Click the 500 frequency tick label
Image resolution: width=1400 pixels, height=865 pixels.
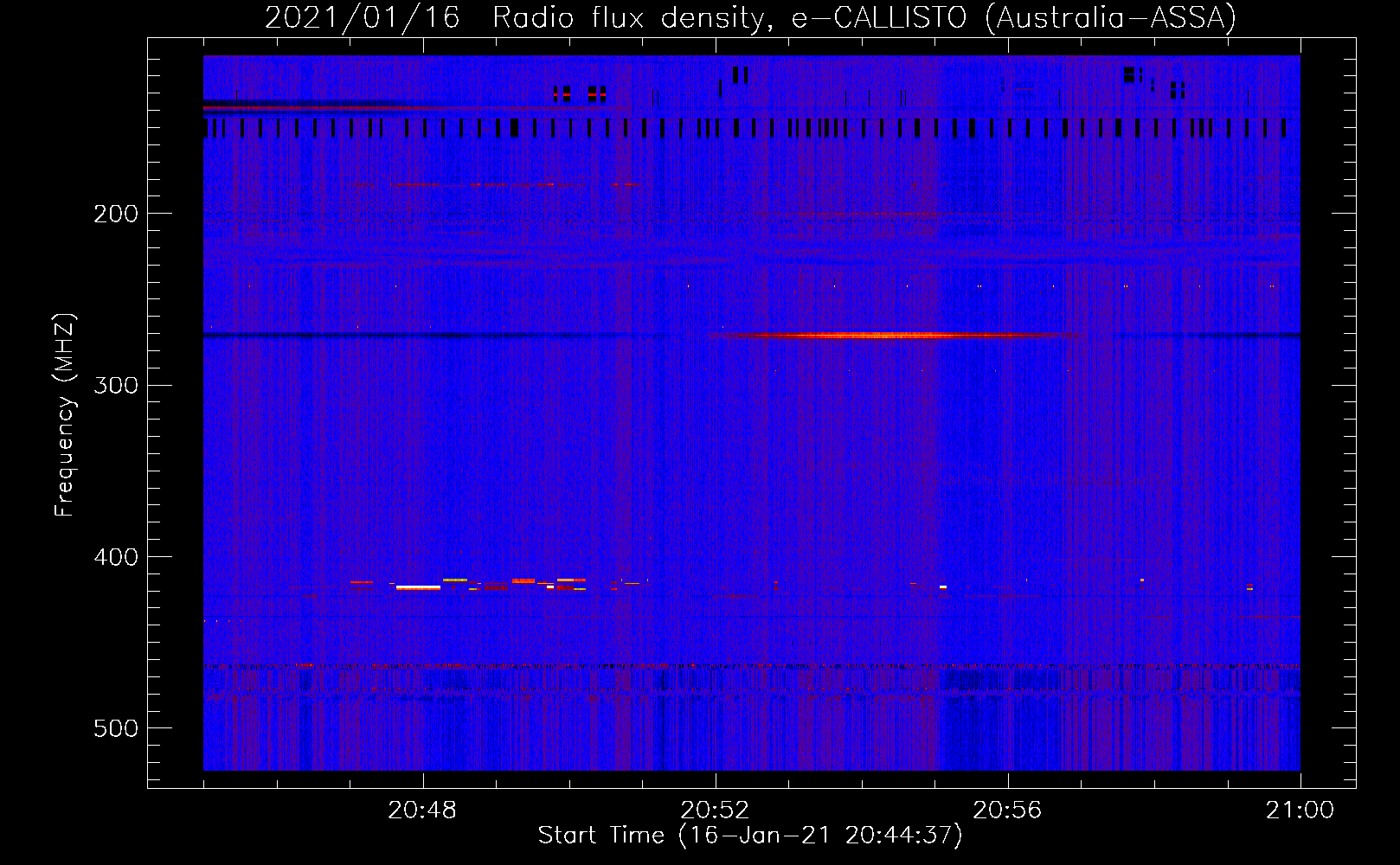116,728
